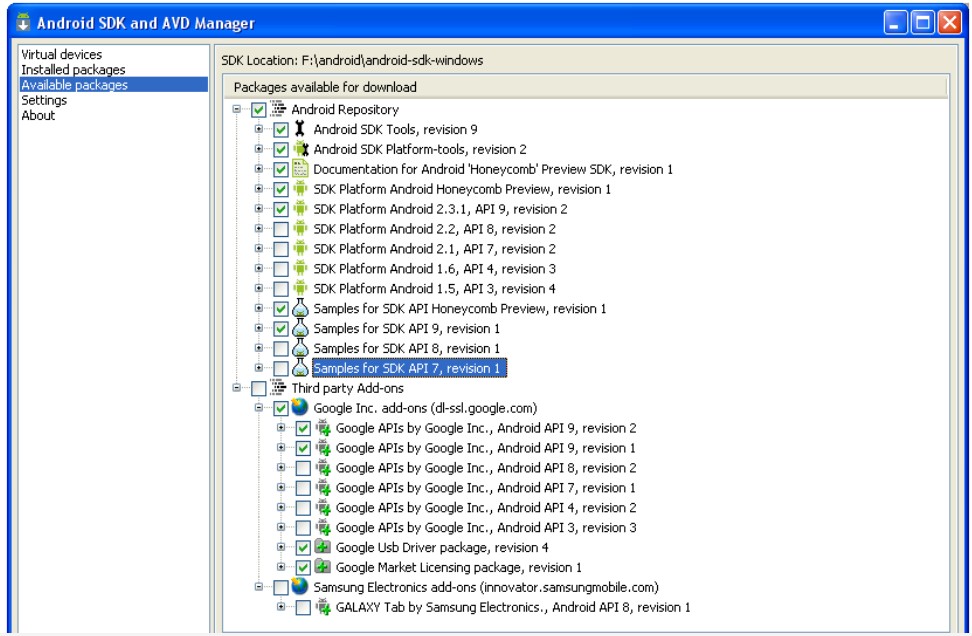Select Documentation for Android 'Honeycomb' Preview SDK row
972x636 pixels.
tap(493, 169)
